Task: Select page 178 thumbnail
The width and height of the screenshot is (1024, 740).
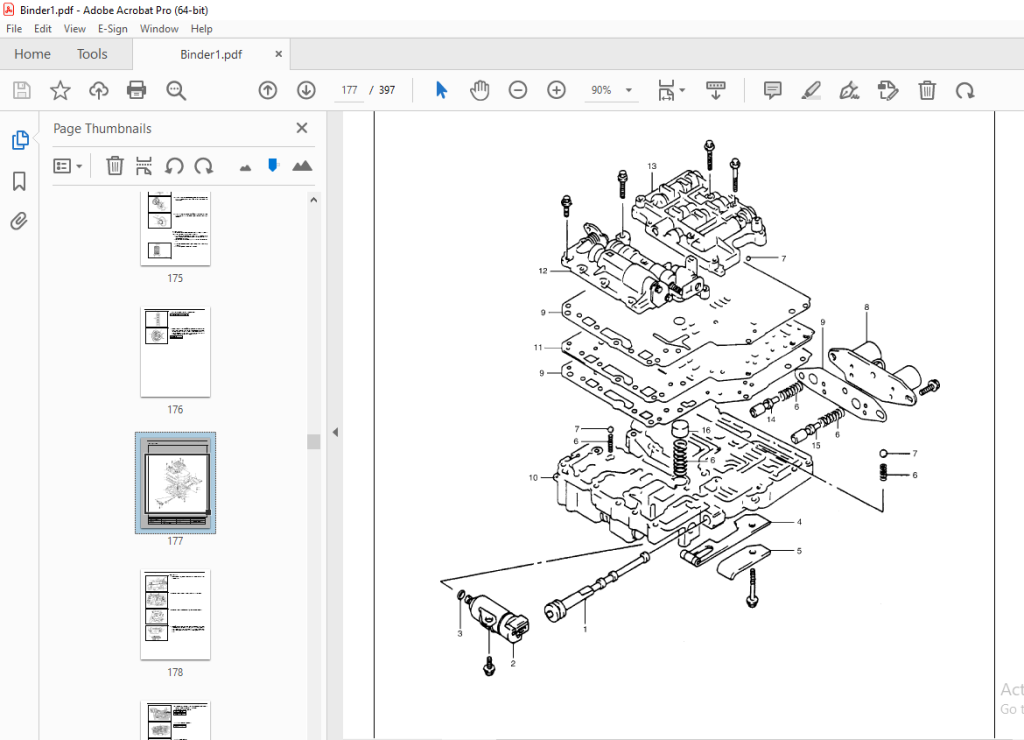Action: click(x=175, y=615)
